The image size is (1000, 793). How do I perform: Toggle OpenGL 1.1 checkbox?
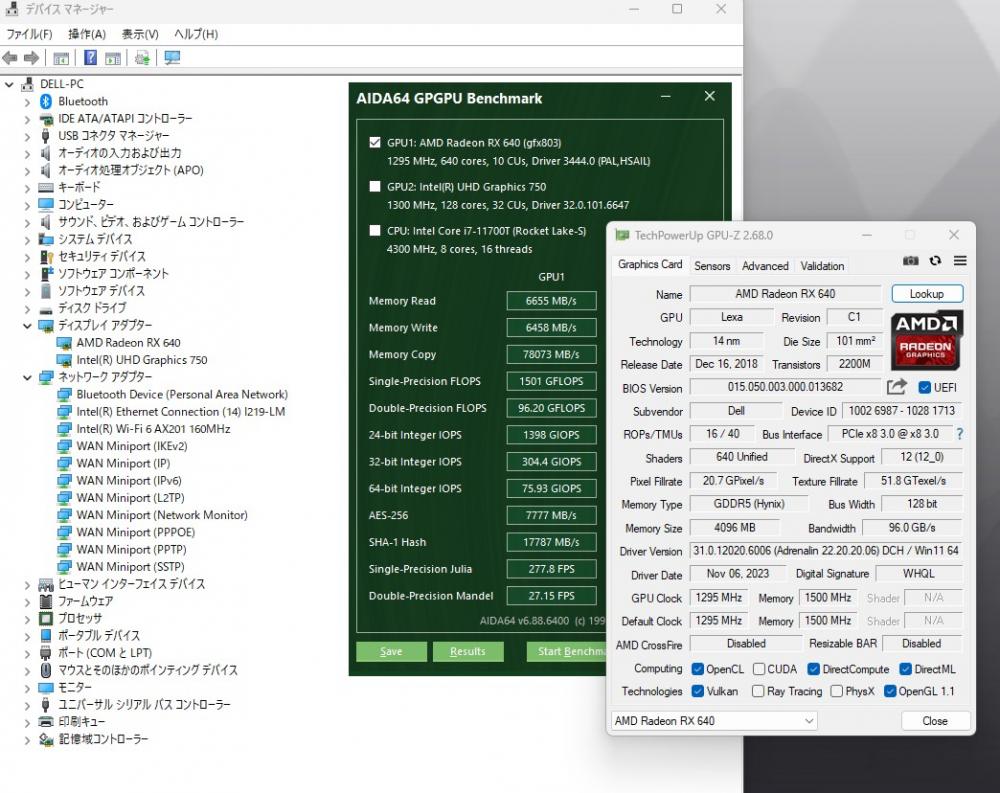890,691
